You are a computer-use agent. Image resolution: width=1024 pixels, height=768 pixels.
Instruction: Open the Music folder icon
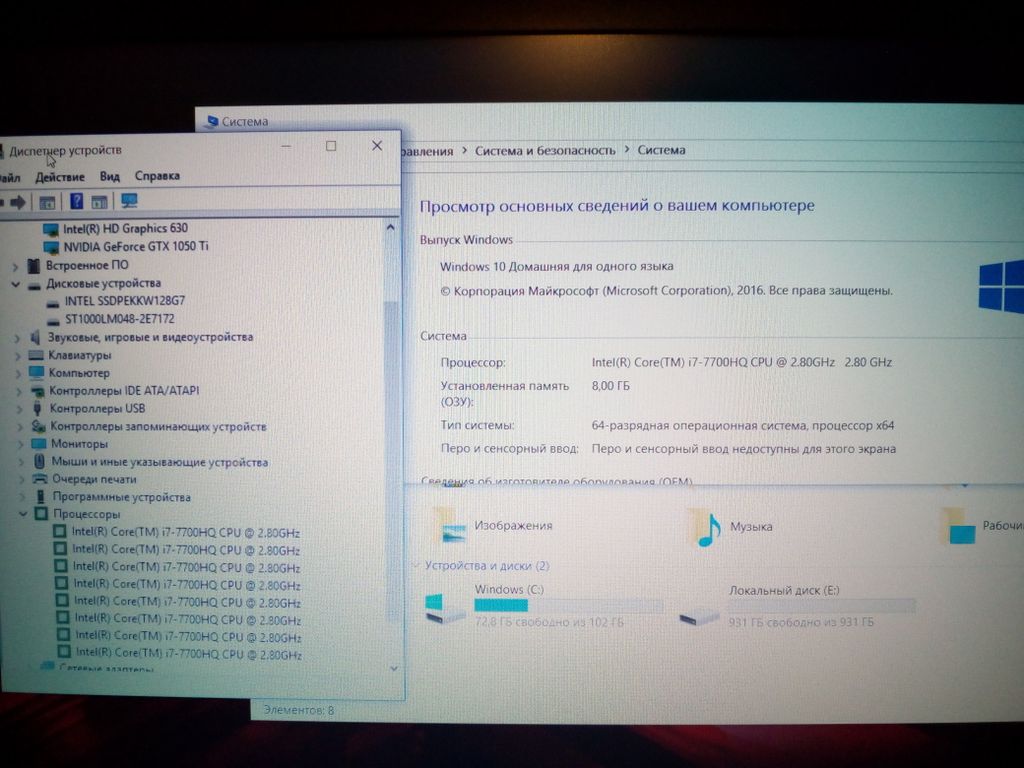point(705,527)
